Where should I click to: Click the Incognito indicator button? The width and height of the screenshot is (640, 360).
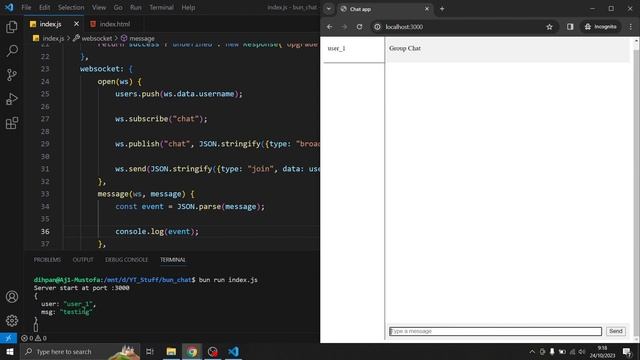tap(600, 27)
